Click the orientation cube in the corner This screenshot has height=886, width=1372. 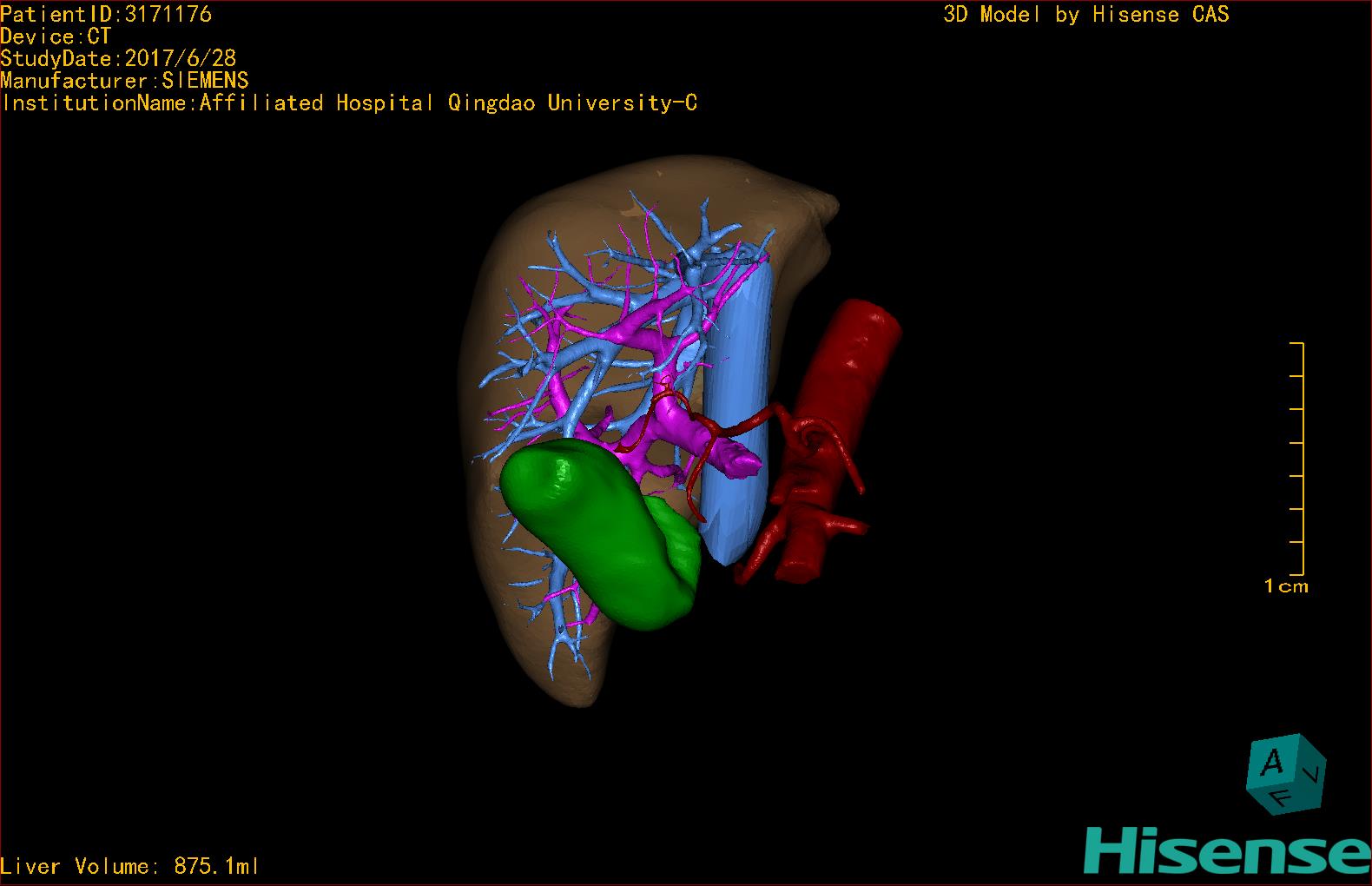pos(1286,774)
